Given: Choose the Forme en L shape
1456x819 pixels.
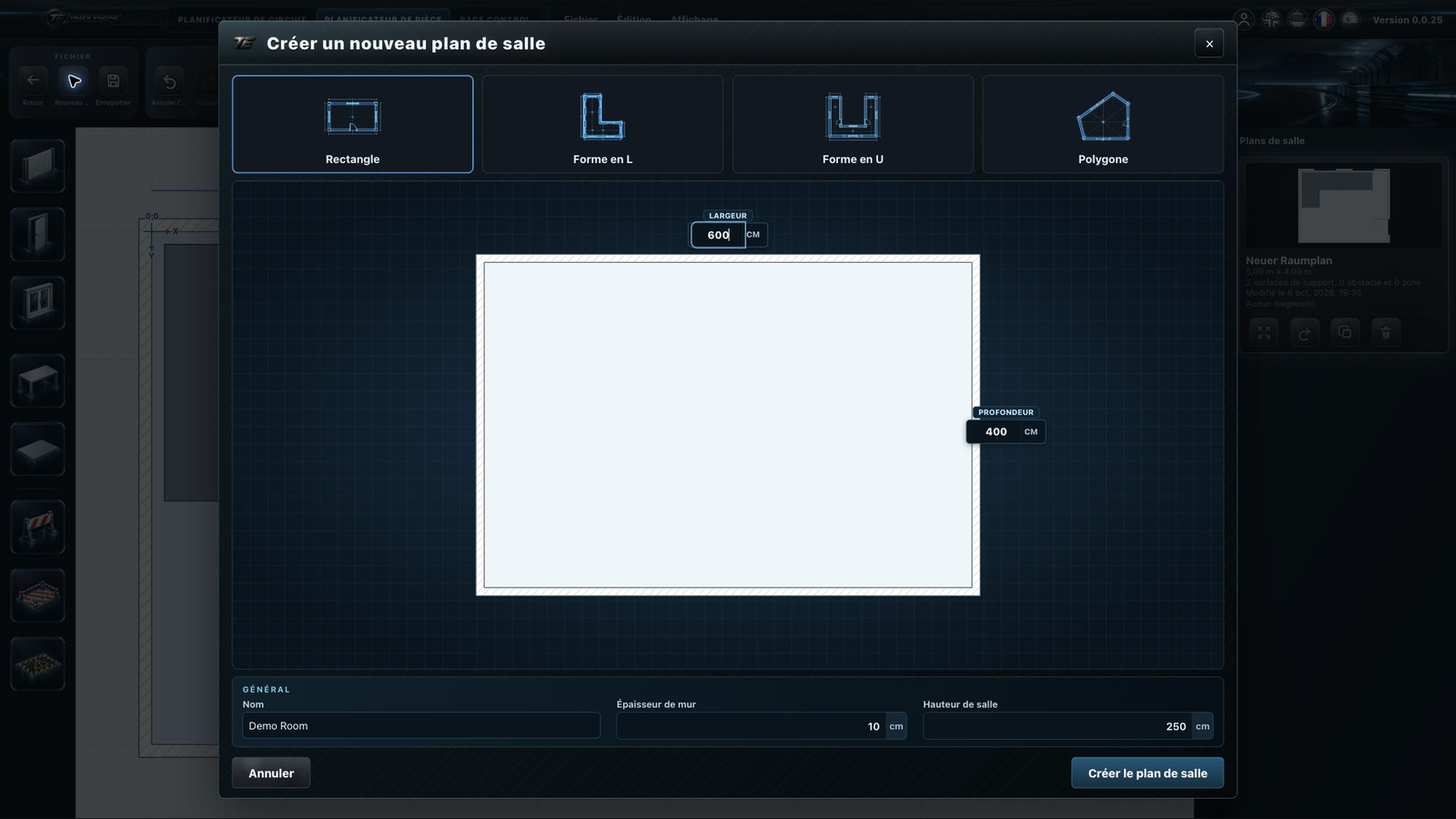Looking at the screenshot, I should (602, 124).
